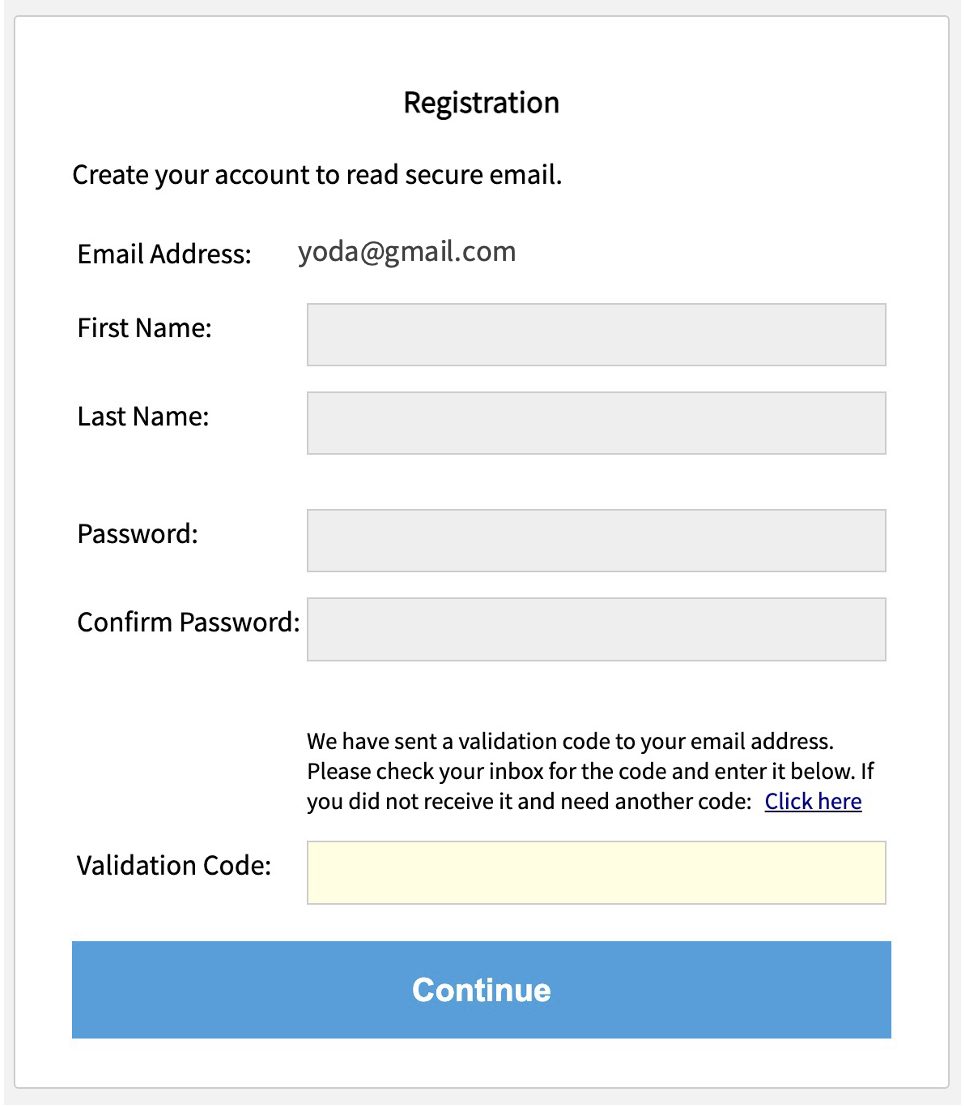Click the "Validation Code:" label
Image resolution: width=966 pixels, height=1106 pixels.
[174, 865]
